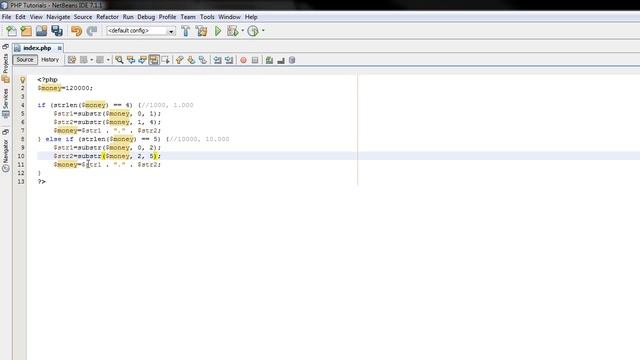Click the back navigation icon in the editor toolbar
This screenshot has width=640, height=360.
tap(84, 60)
